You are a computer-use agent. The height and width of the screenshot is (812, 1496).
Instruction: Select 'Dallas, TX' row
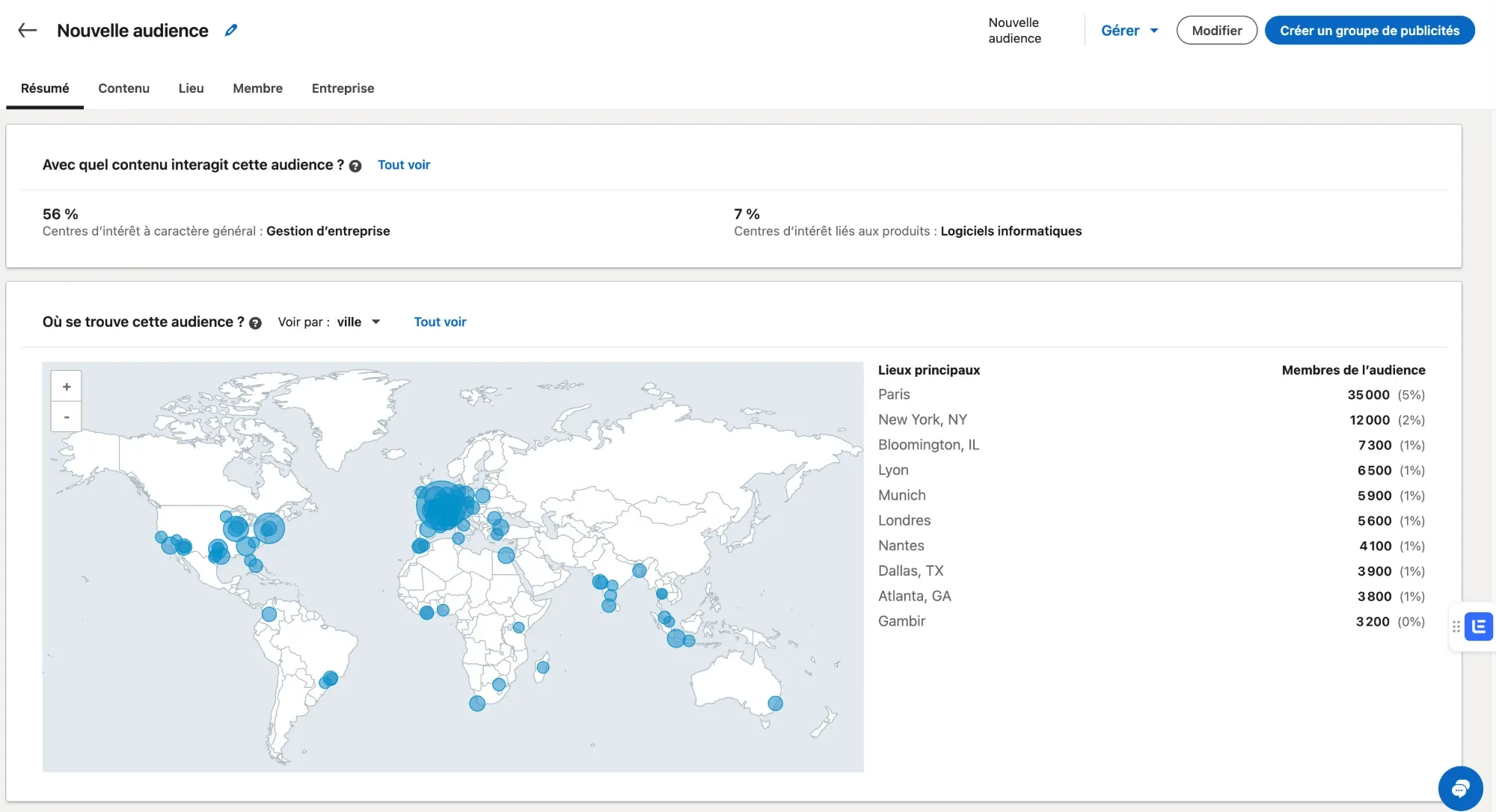(x=1151, y=571)
